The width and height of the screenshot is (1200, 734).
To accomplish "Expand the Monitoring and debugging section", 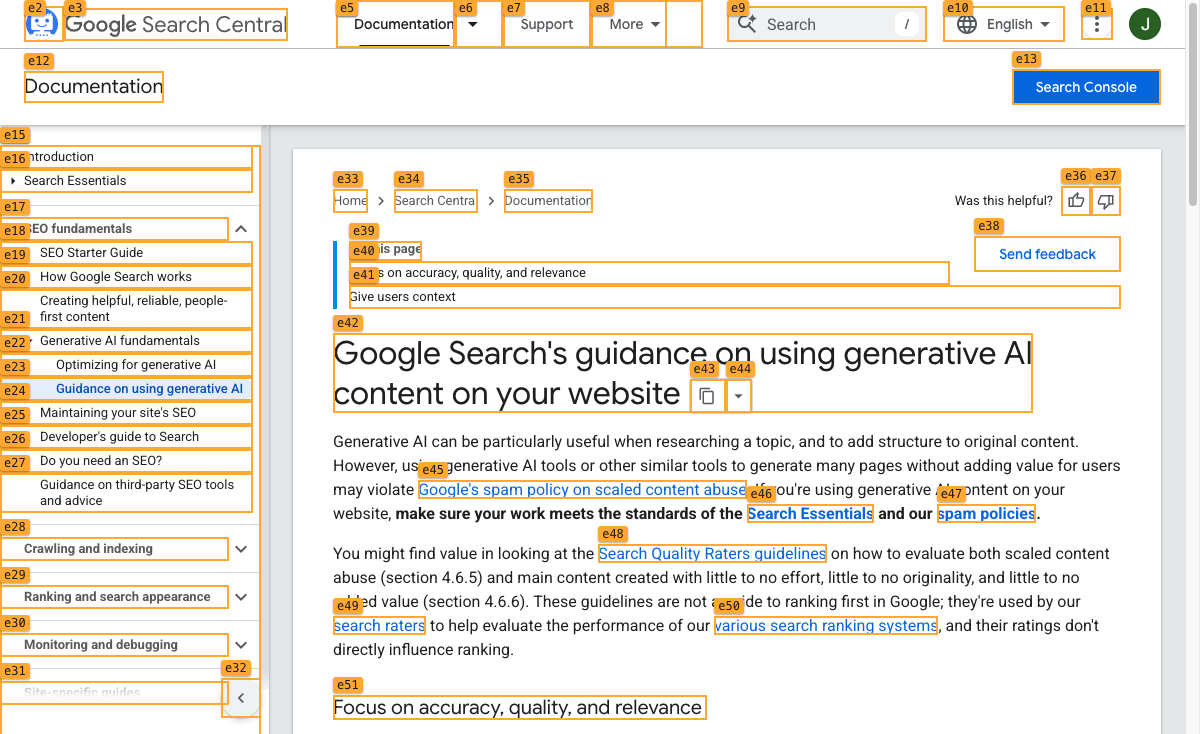I will [241, 645].
